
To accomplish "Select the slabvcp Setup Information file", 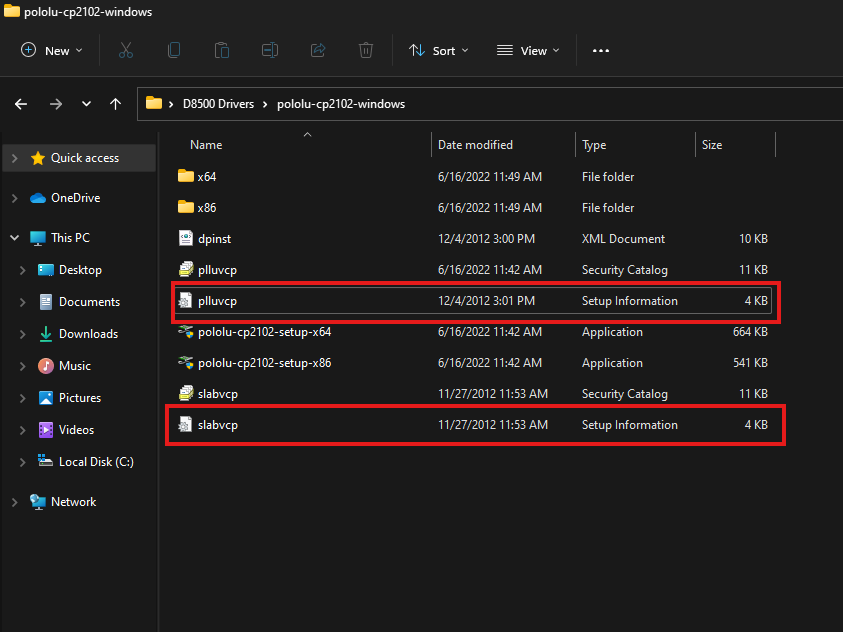I will (217, 425).
